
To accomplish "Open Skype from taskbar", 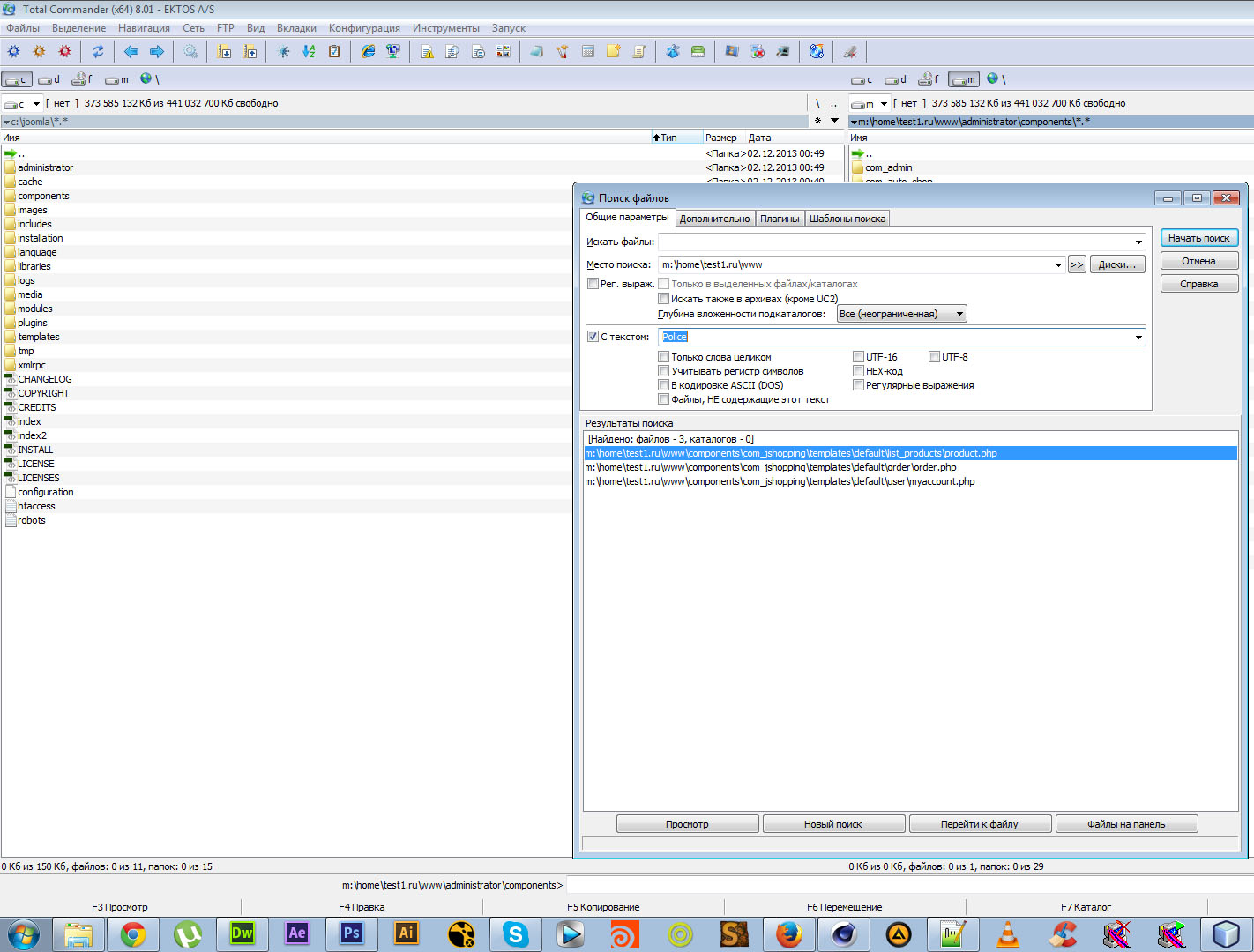I will tap(516, 934).
